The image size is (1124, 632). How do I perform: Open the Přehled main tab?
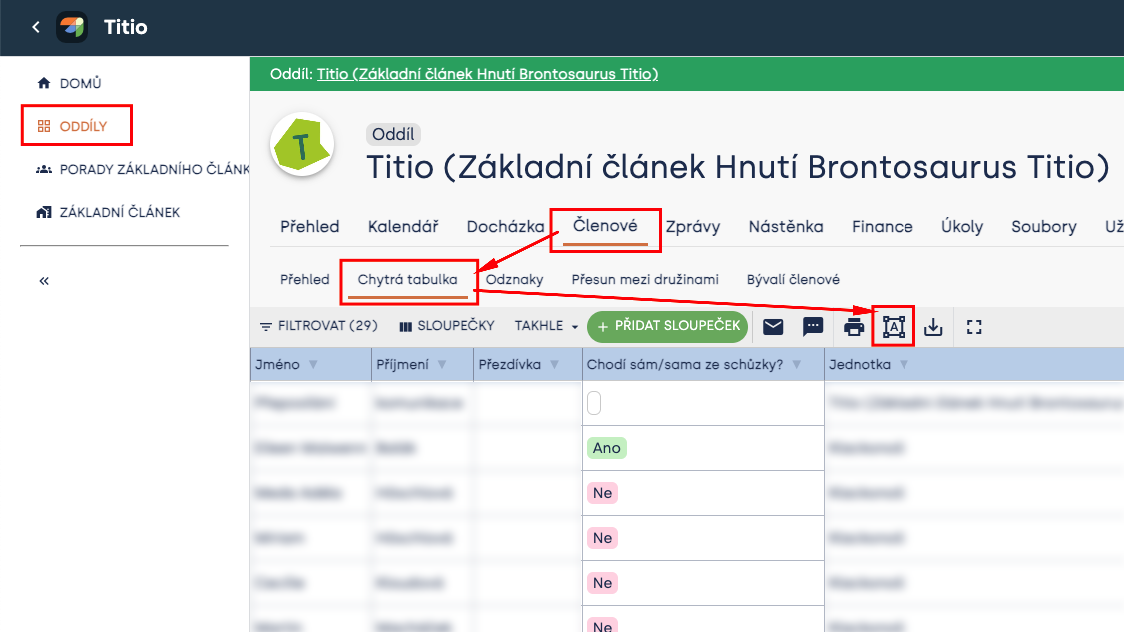[310, 226]
